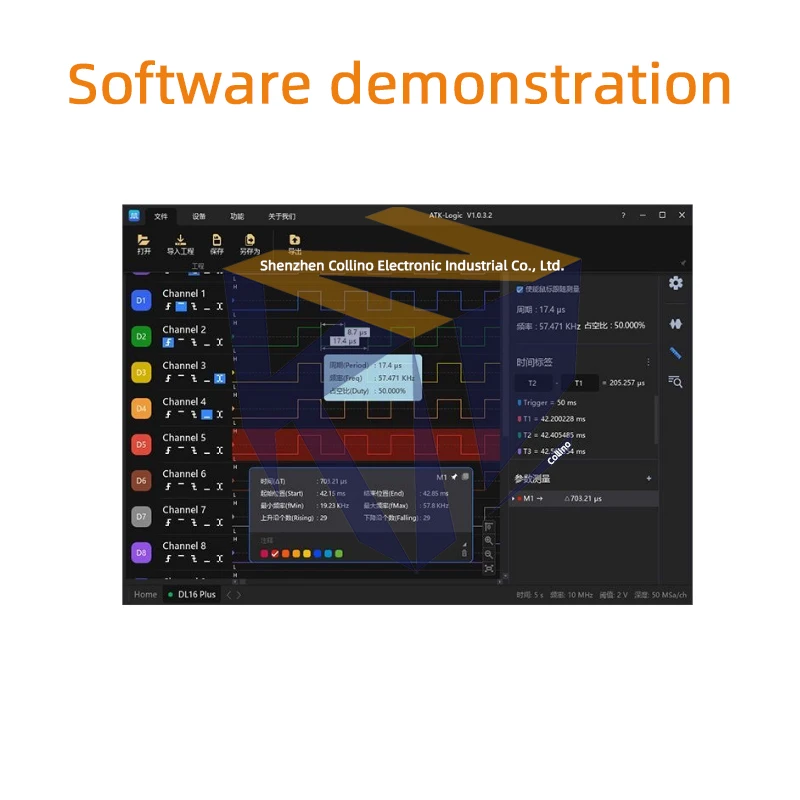Click the D2 green channel badge
The height and width of the screenshot is (800, 800).
pos(141,336)
